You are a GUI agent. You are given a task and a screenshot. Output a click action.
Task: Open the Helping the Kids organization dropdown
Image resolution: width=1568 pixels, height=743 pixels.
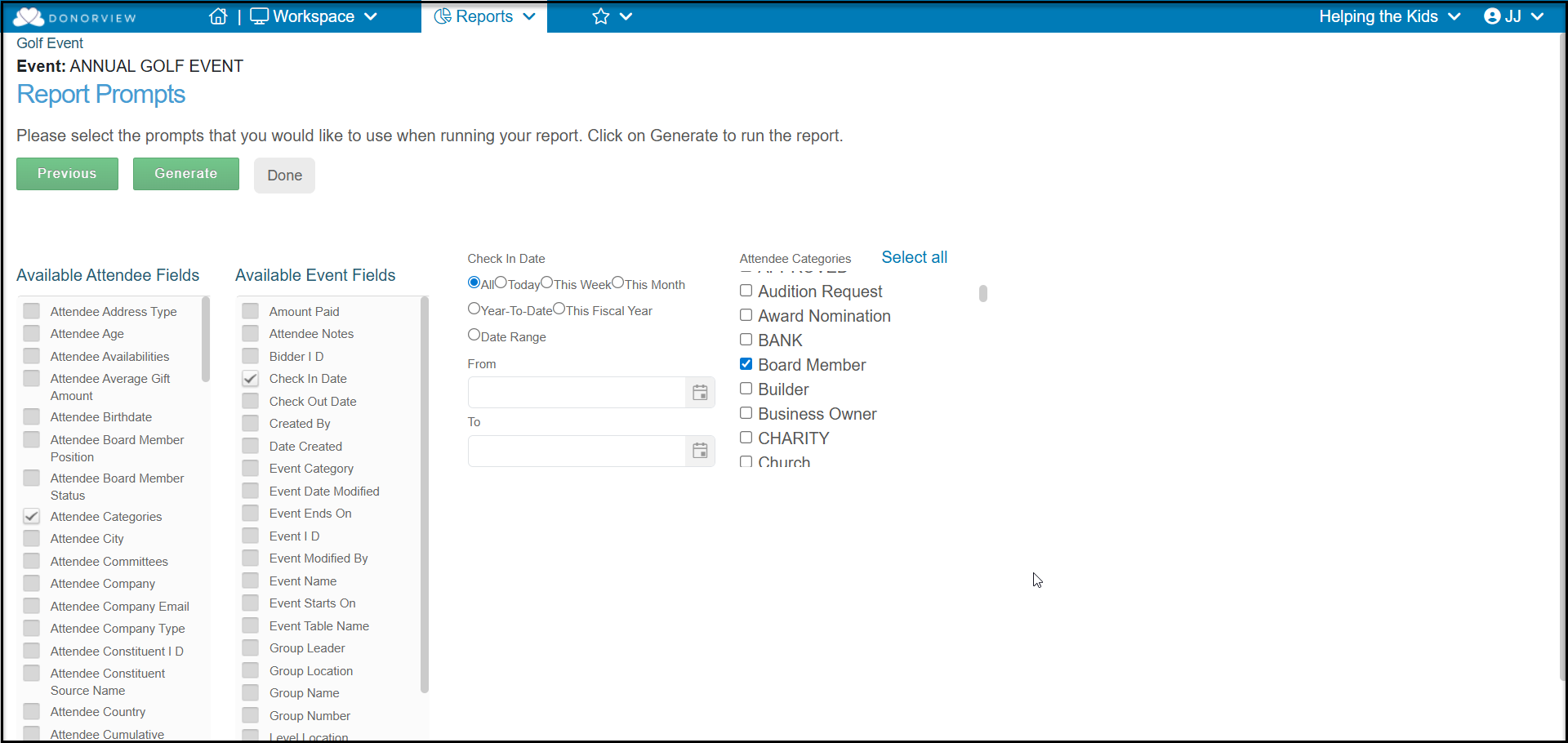tap(1389, 16)
